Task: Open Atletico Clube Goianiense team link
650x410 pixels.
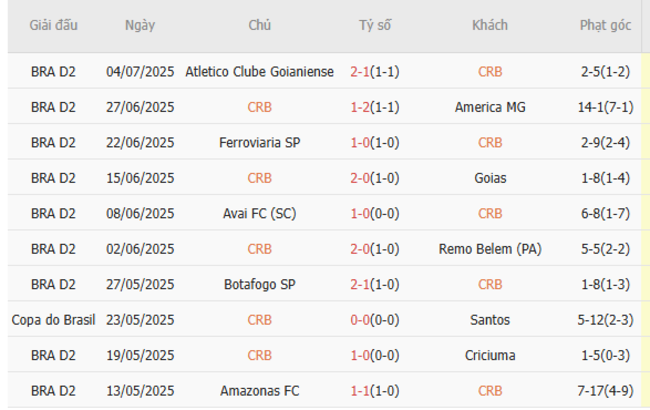Action: tap(260, 72)
